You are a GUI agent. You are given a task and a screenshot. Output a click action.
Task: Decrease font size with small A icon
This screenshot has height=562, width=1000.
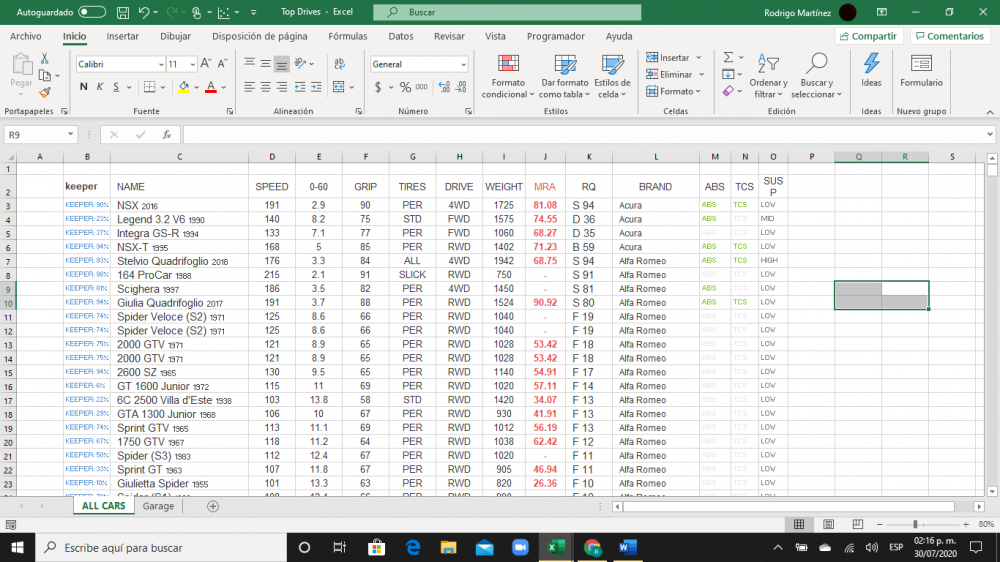point(222,64)
